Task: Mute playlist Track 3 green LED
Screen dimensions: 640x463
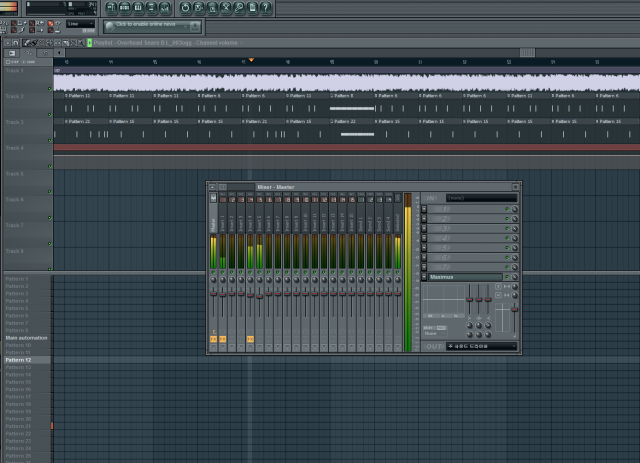Action: pos(50,140)
